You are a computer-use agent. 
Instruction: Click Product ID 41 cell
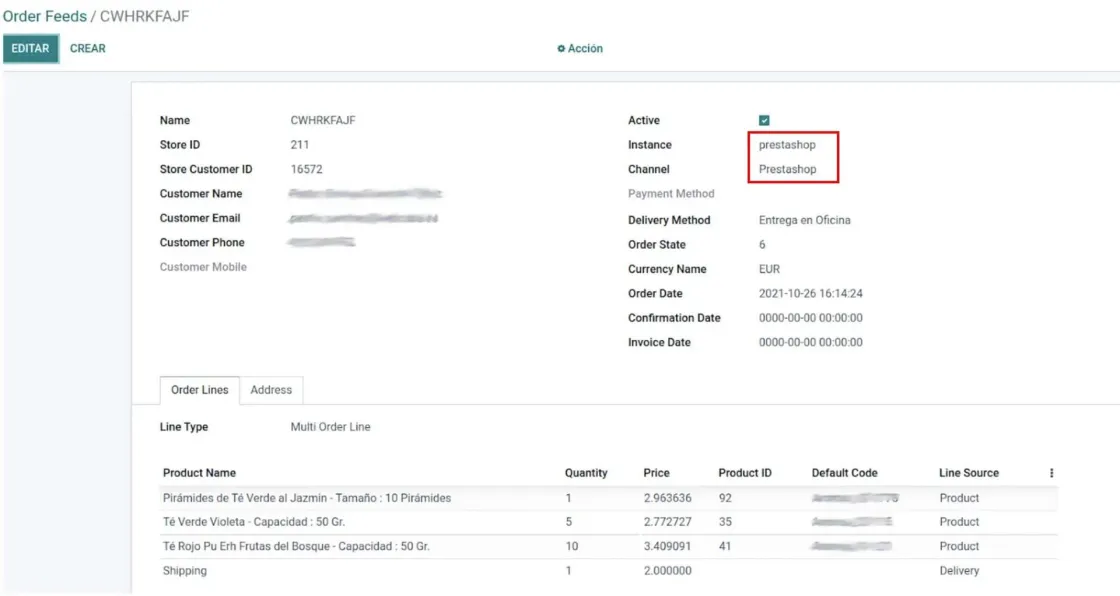click(725, 547)
